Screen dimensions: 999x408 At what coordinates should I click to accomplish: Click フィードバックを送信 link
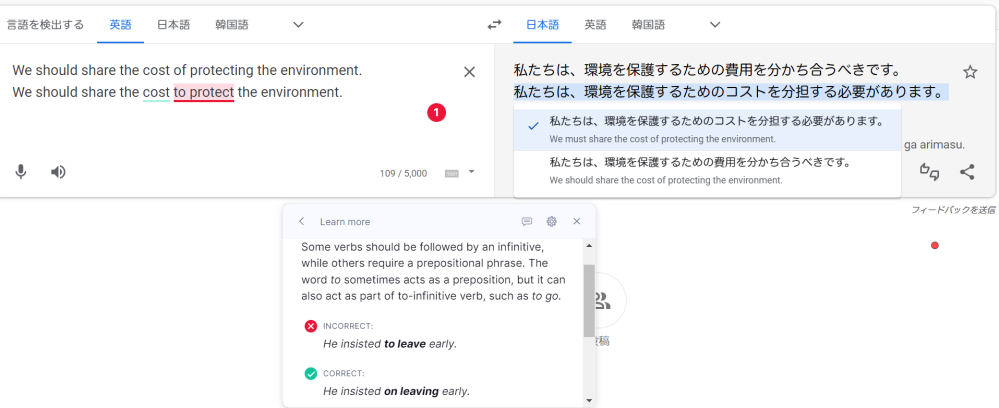tap(953, 210)
